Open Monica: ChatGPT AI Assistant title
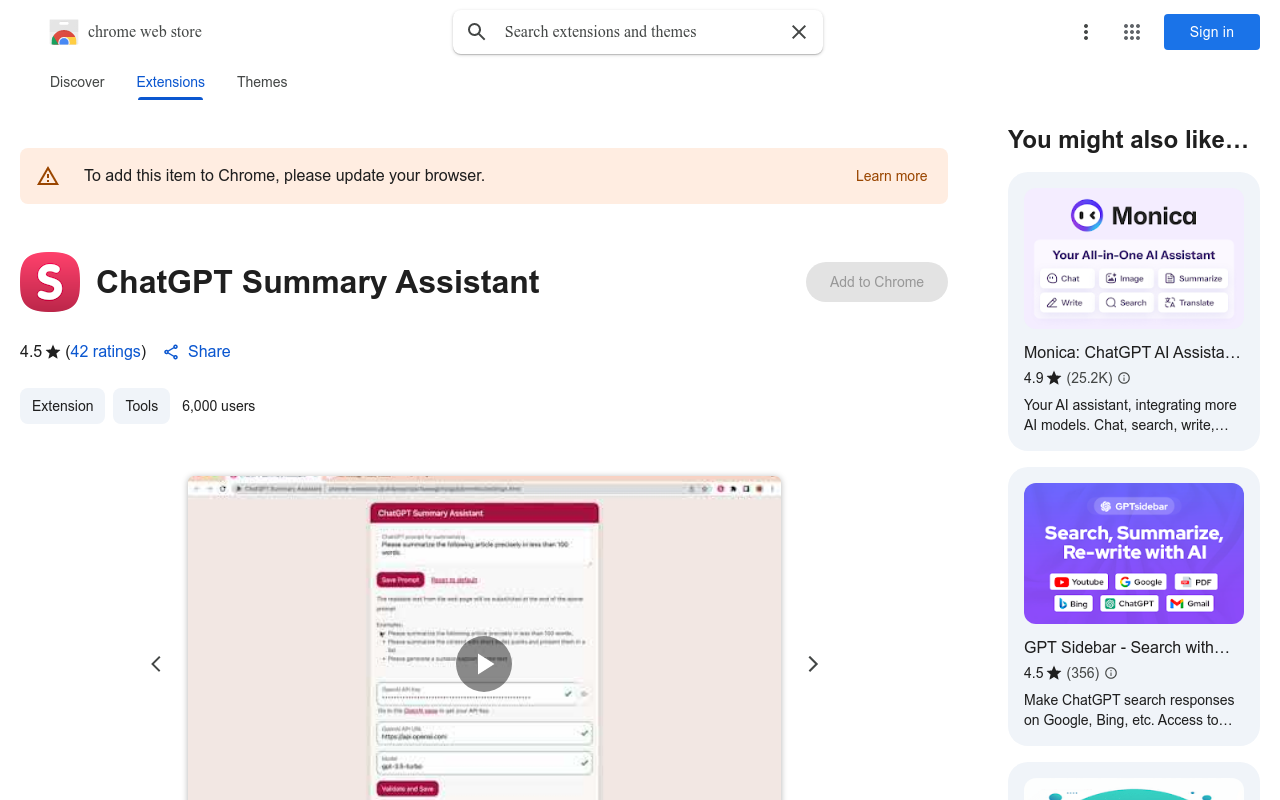This screenshot has height=800, width=1280. coord(1132,352)
